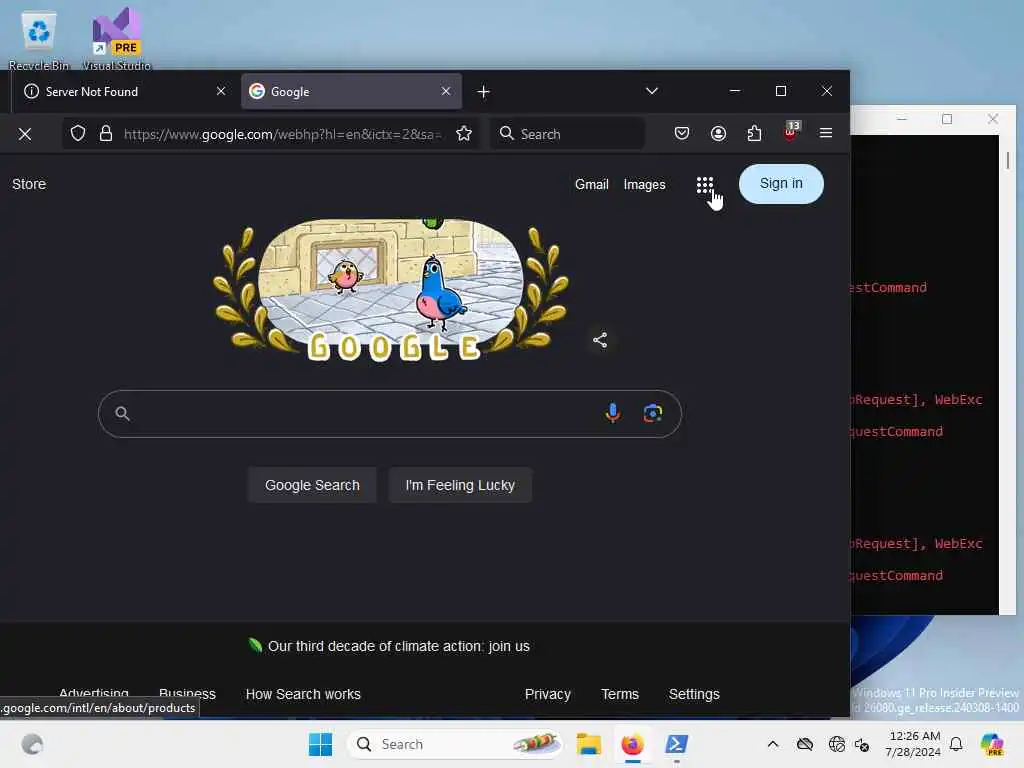Open the Terms footer link
Image resolution: width=1024 pixels, height=768 pixels.
coord(620,694)
